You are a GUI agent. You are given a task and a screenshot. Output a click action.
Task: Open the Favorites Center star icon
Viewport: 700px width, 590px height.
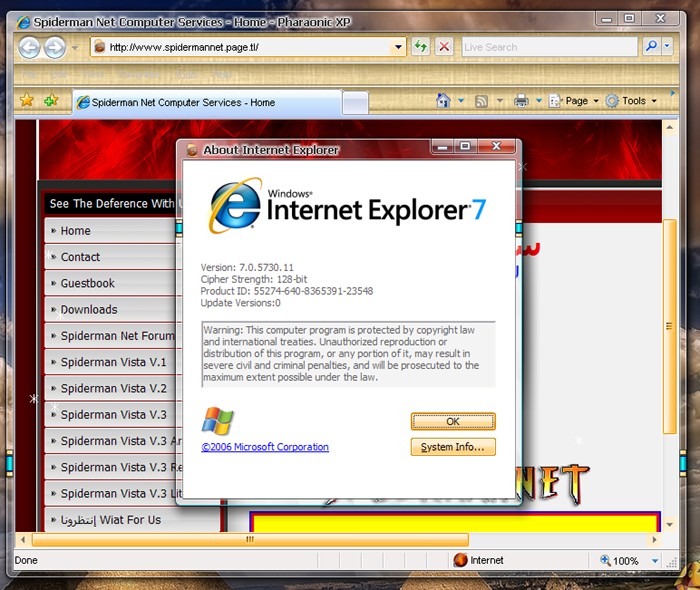27,100
